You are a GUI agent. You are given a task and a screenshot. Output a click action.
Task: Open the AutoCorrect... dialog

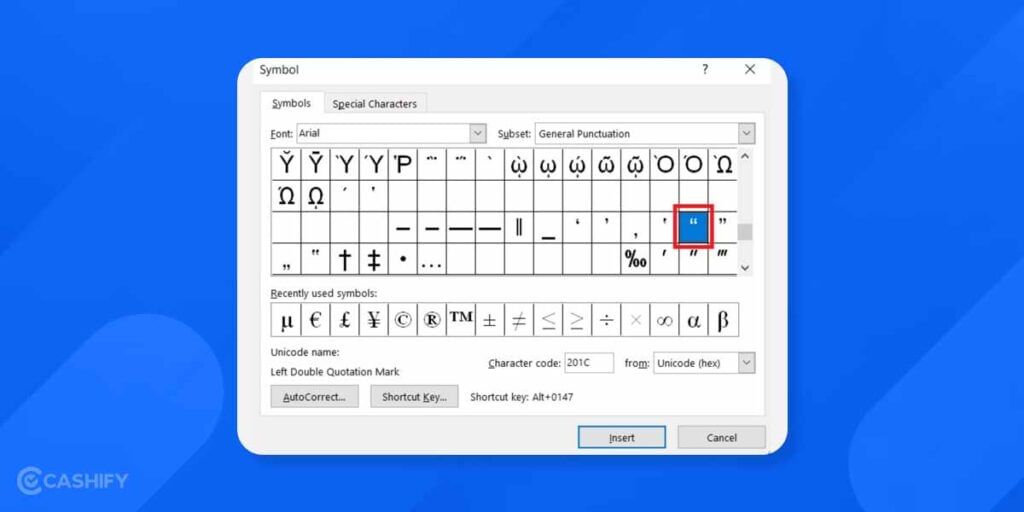314,396
